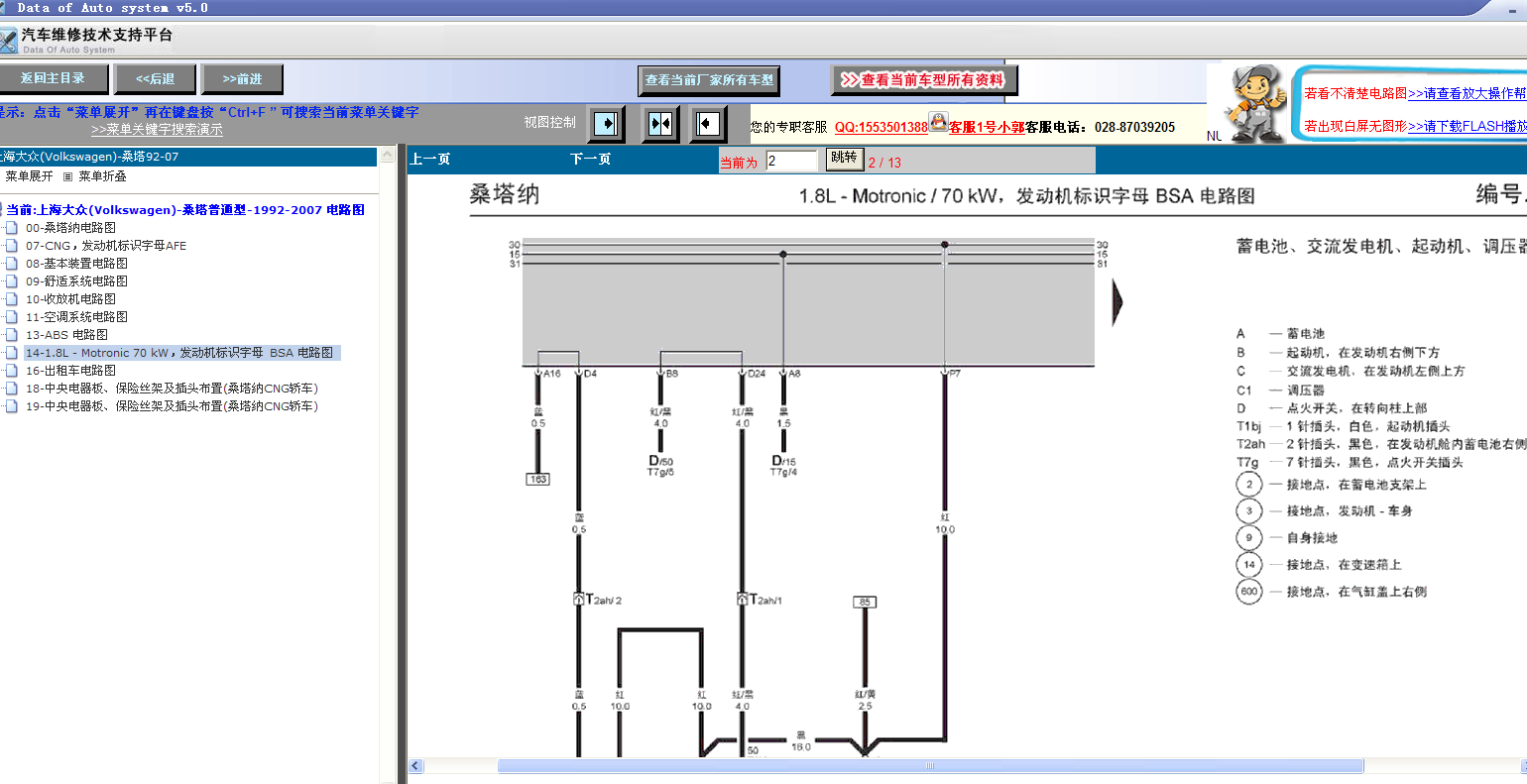The width and height of the screenshot is (1527, 784).
Task: Click the 跳转 jump button
Action: (844, 159)
